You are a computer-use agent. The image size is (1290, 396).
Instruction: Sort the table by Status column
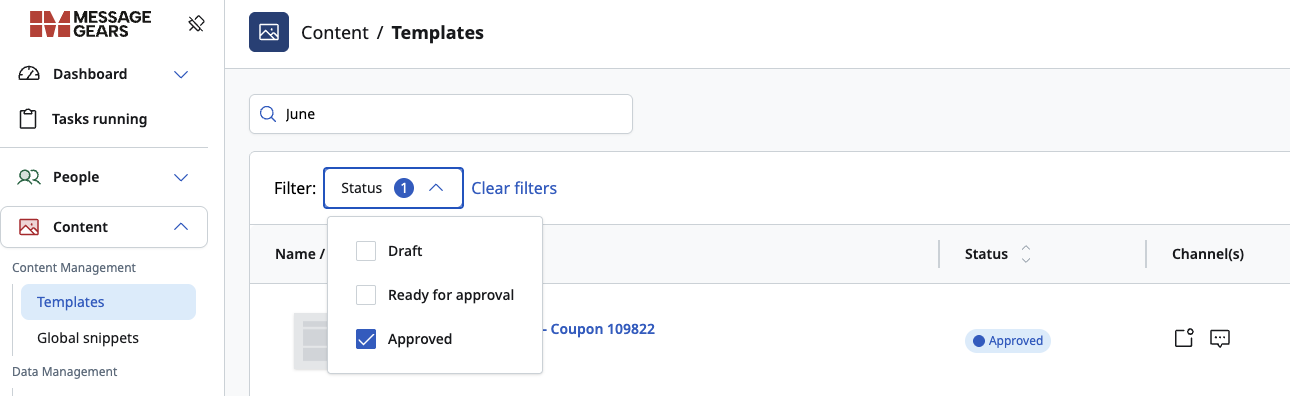[x=1026, y=254]
